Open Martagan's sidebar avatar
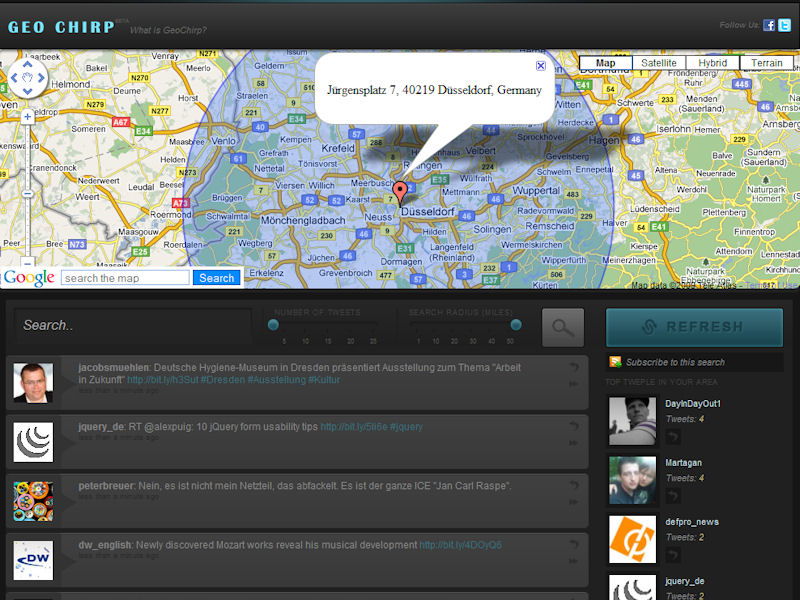Viewport: 800px width, 600px height. click(633, 480)
